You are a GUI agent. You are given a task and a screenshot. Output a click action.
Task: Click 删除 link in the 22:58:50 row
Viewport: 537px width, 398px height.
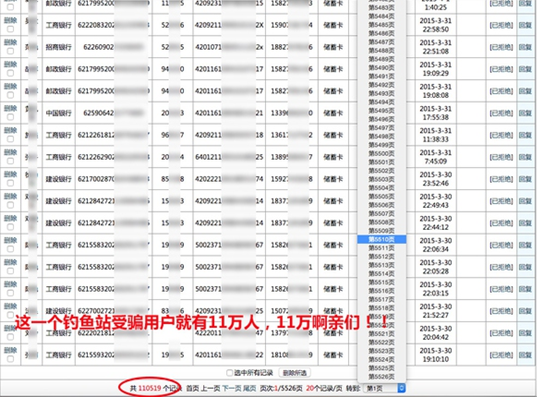pyautogui.click(x=10, y=20)
